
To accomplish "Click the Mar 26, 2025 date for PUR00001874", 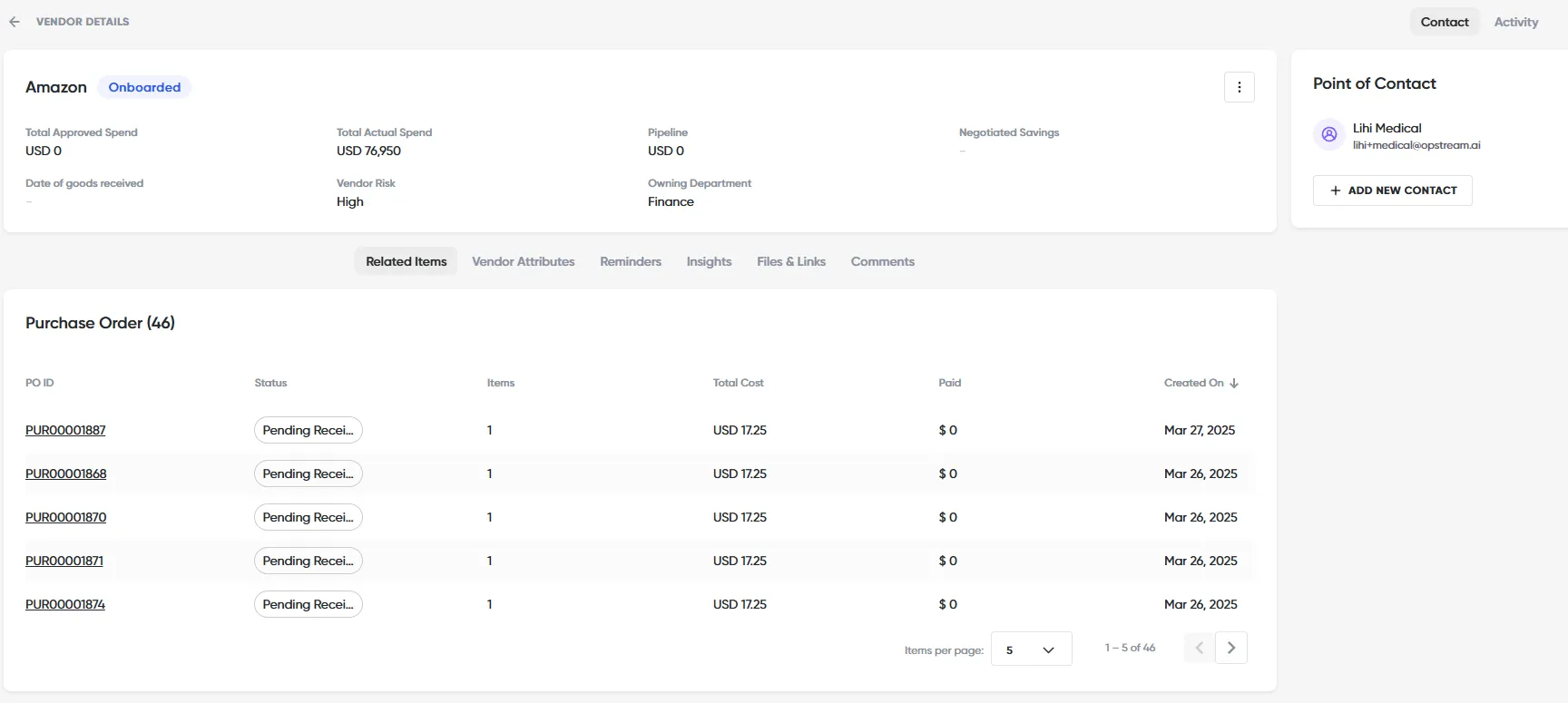I will point(1200,604).
